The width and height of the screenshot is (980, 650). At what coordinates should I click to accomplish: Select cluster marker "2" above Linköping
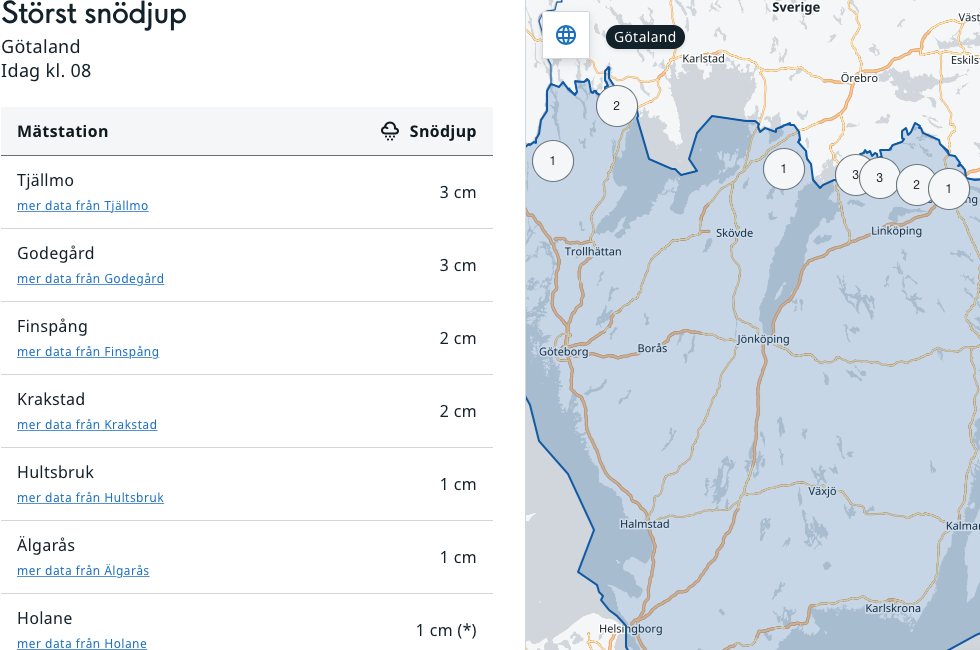(915, 185)
